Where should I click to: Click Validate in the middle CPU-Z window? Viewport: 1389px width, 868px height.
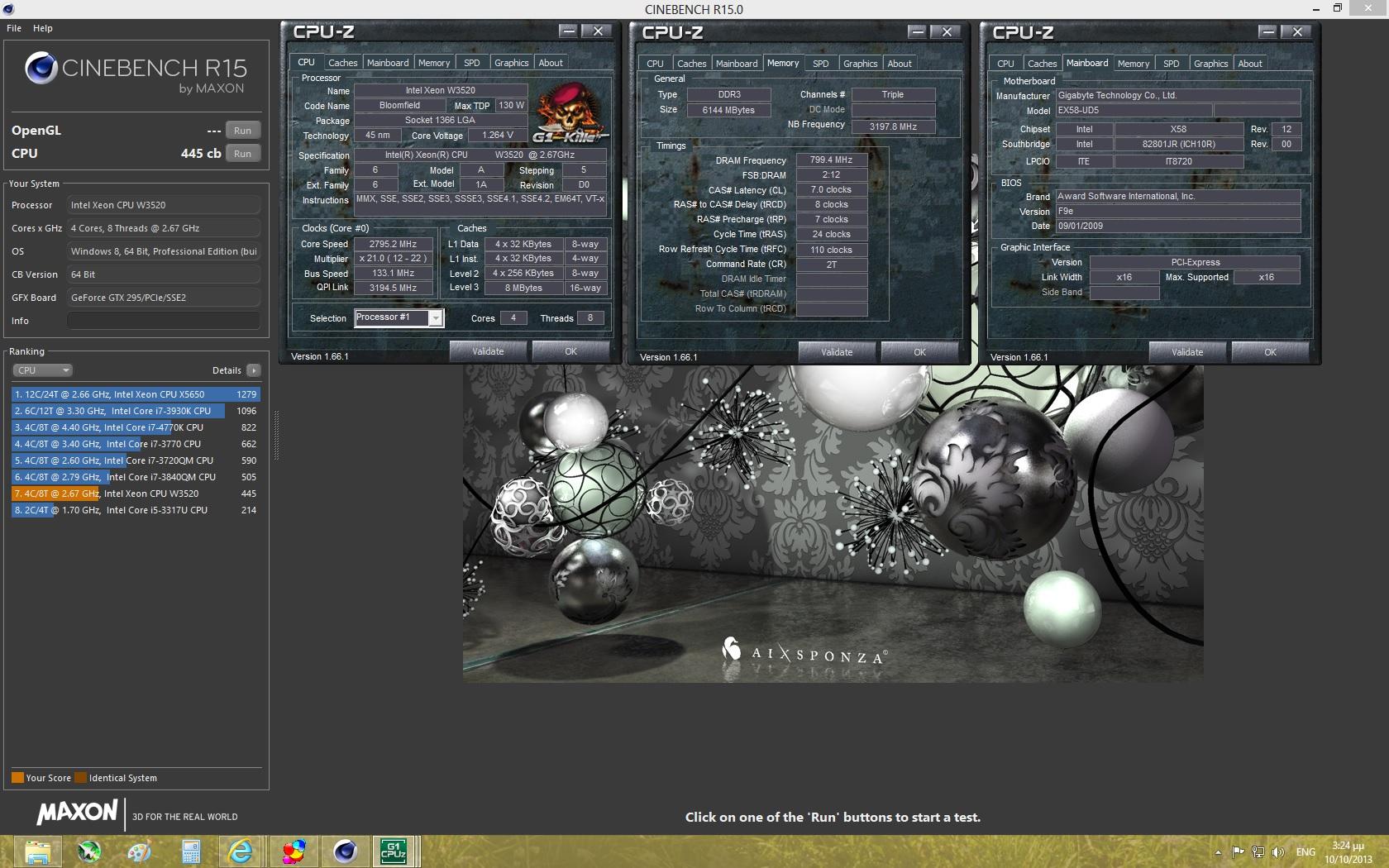pyautogui.click(x=837, y=352)
